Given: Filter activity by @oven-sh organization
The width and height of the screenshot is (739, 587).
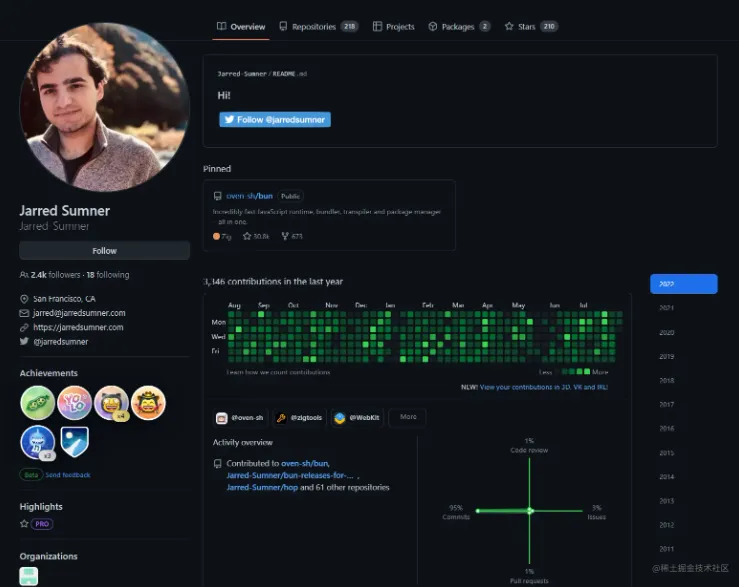Looking at the screenshot, I should tap(240, 418).
